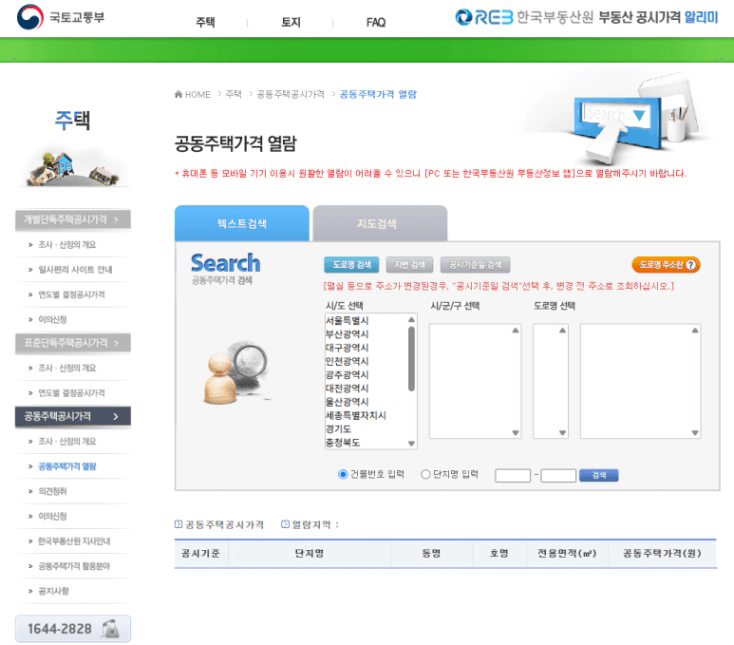Click the first building number input field
This screenshot has width=734, height=645.
[x=513, y=476]
